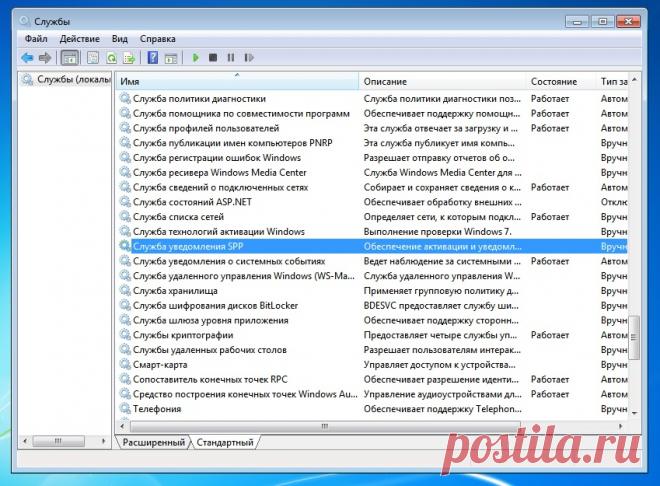Click the services list horizontal scrollbar thumb
660x486 pixels.
[325, 426]
